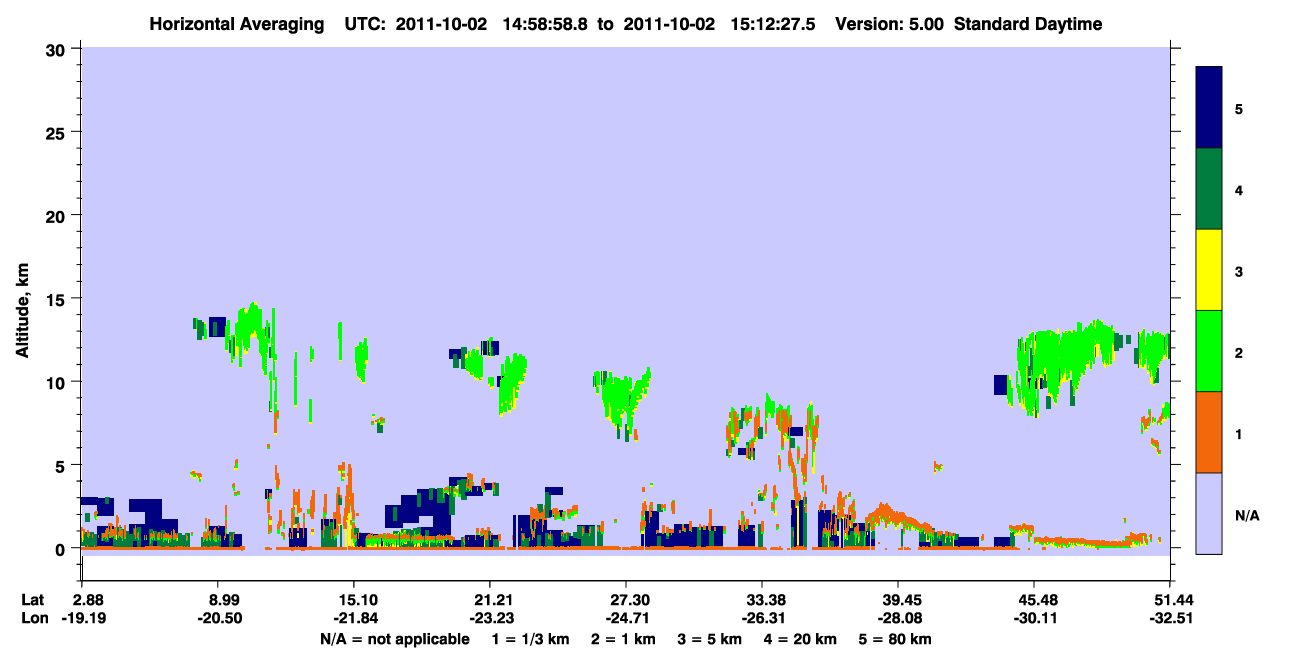Viewport: 1300px width, 667px height.
Task: Click the dark blue colorbar segment labeled 5
Action: (1209, 108)
